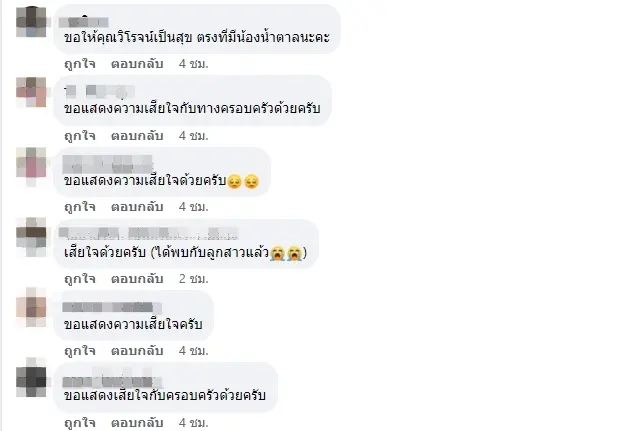Reply to the second comment mentioning ทางครอบครัว
The width and height of the screenshot is (638, 431).
[x=137, y=136]
